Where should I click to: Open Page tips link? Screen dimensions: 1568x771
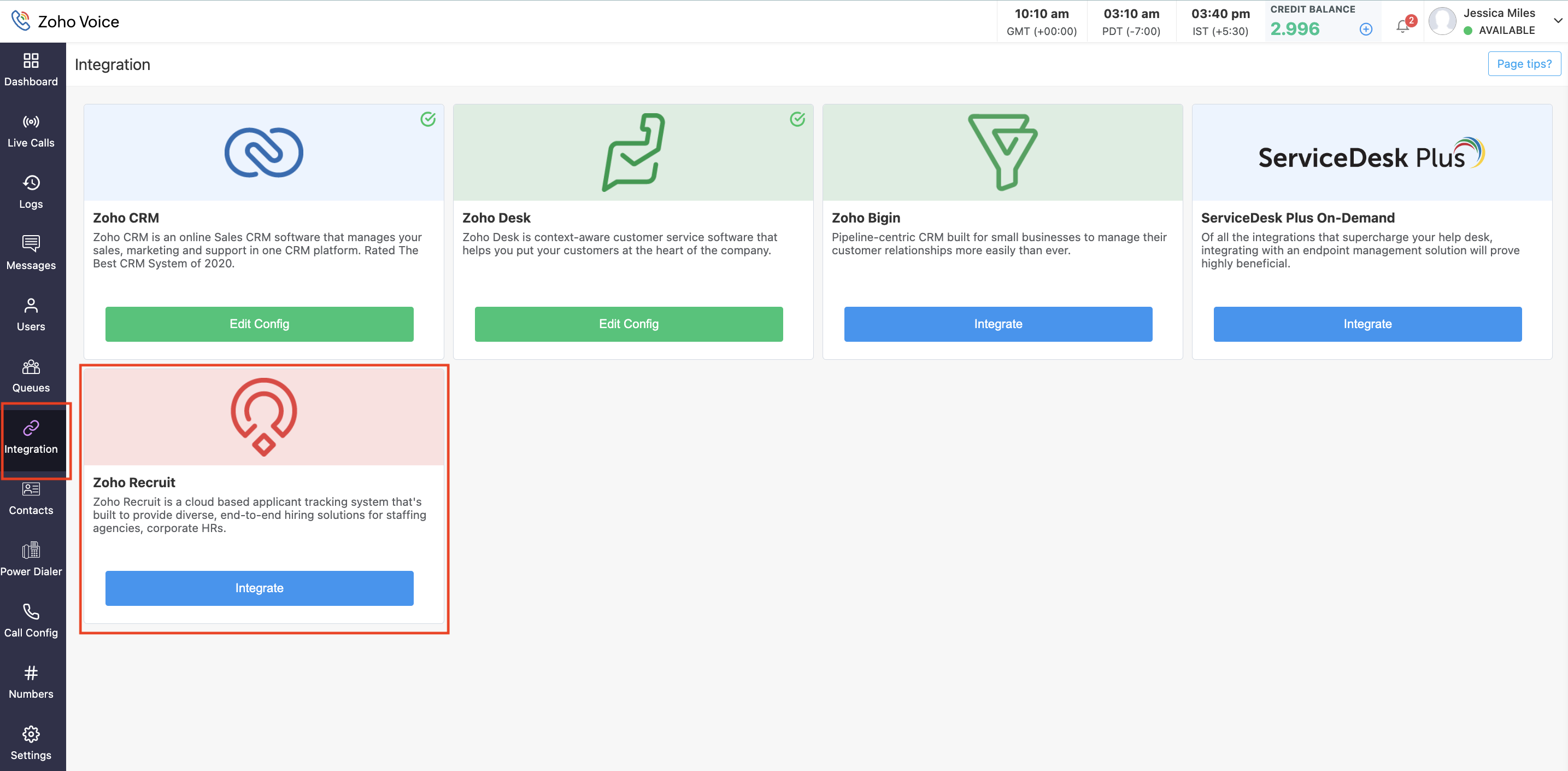tap(1524, 64)
